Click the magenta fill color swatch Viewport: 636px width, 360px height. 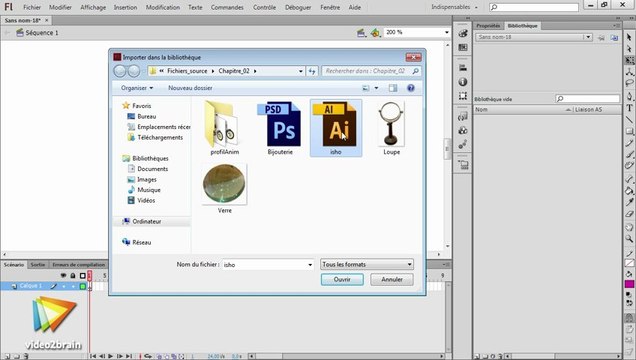pos(629,284)
